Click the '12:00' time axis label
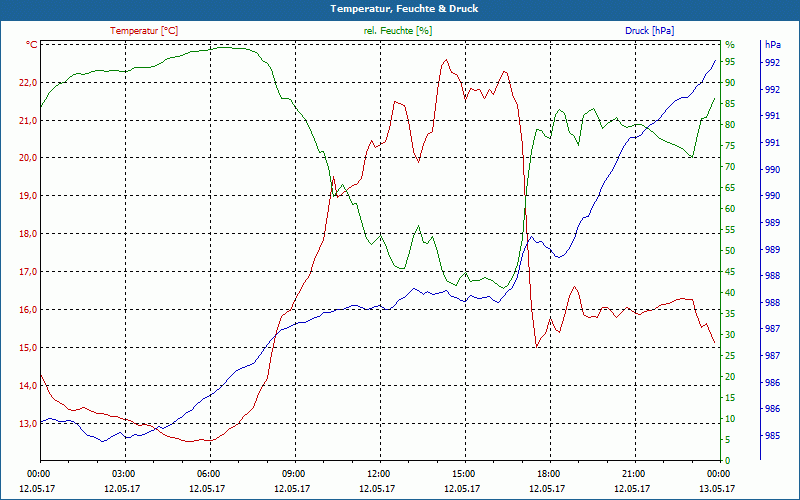This screenshot has width=800, height=500. (378, 474)
